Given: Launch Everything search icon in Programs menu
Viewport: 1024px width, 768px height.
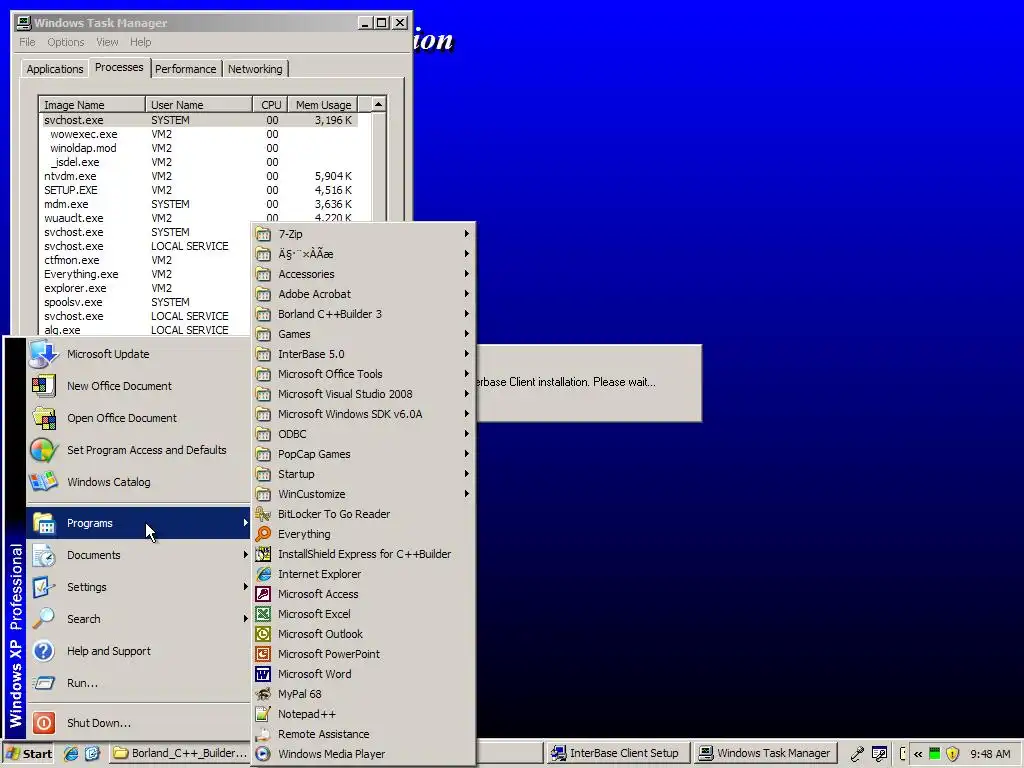Looking at the screenshot, I should tap(263, 534).
